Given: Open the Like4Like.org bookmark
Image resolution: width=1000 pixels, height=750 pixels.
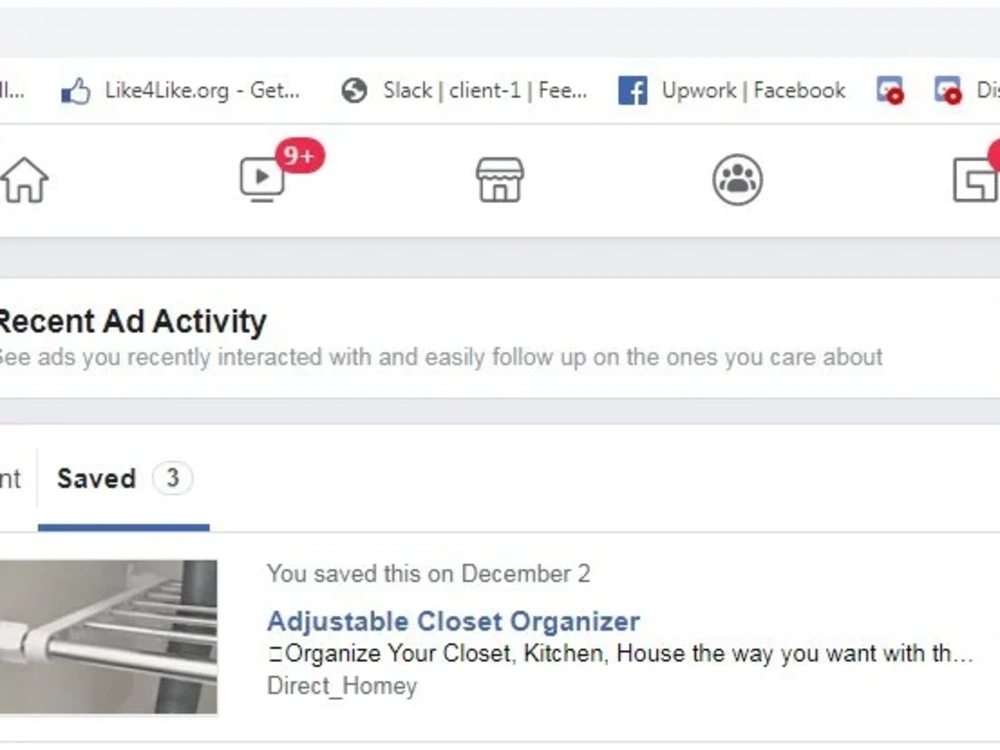Looking at the screenshot, I should 180,91.
